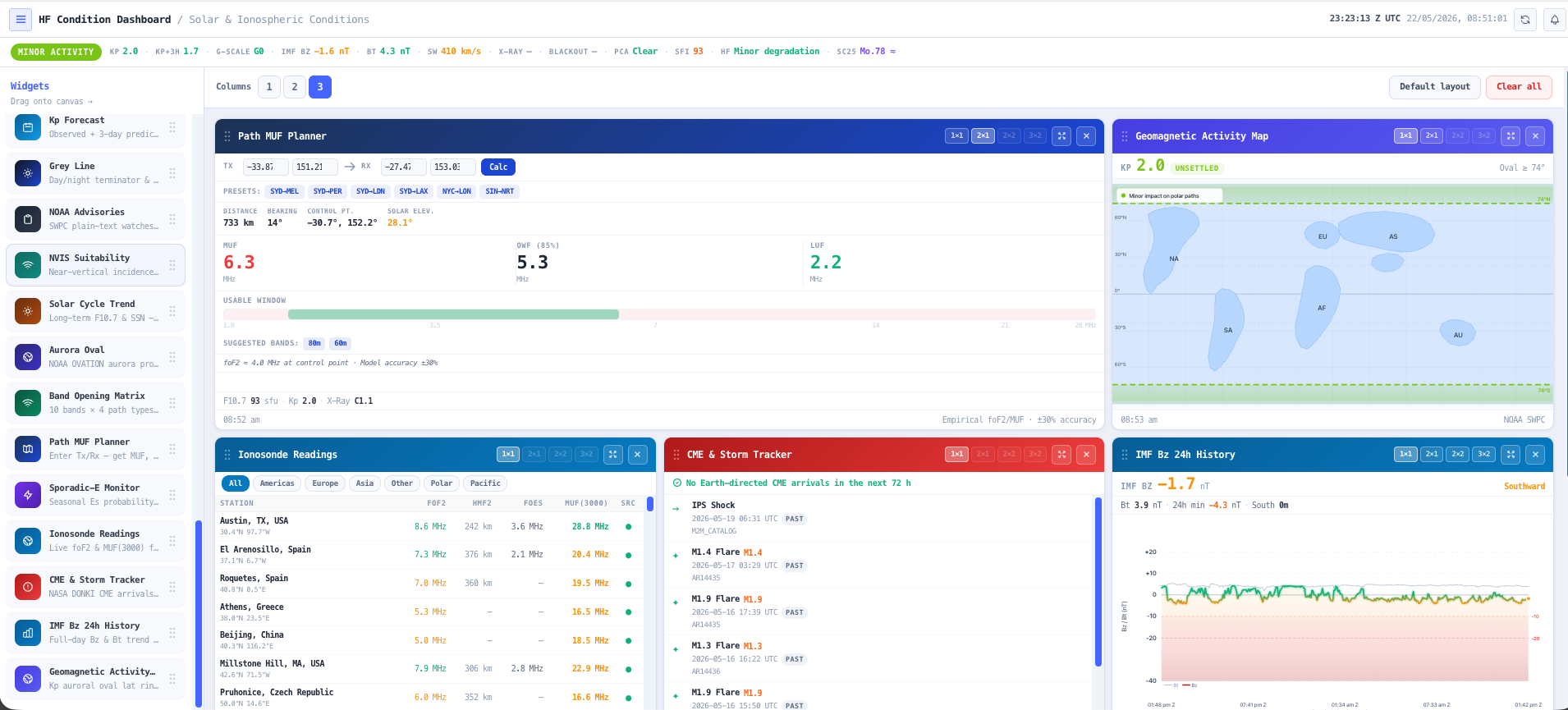Screen dimensions: 1568x710
Task: Show Polar ionosonde stations
Action: 441,483
